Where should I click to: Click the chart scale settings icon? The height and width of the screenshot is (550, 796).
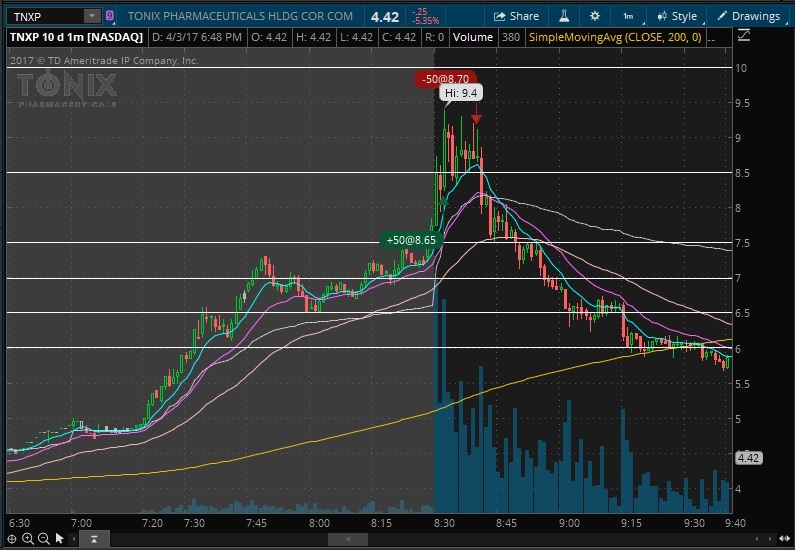(x=744, y=36)
